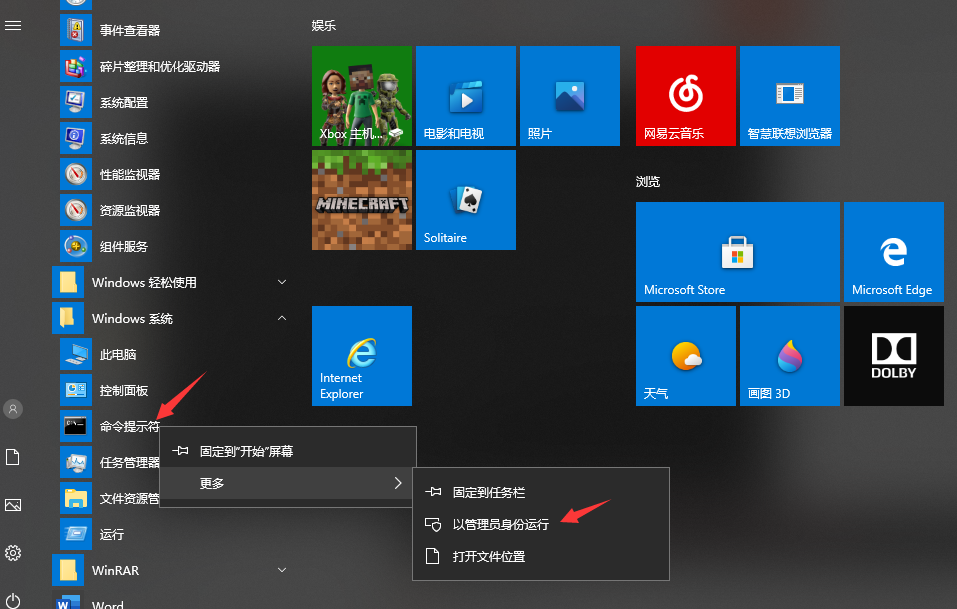The width and height of the screenshot is (957, 609).
Task: Open the 画图 3D tile
Action: [790, 356]
